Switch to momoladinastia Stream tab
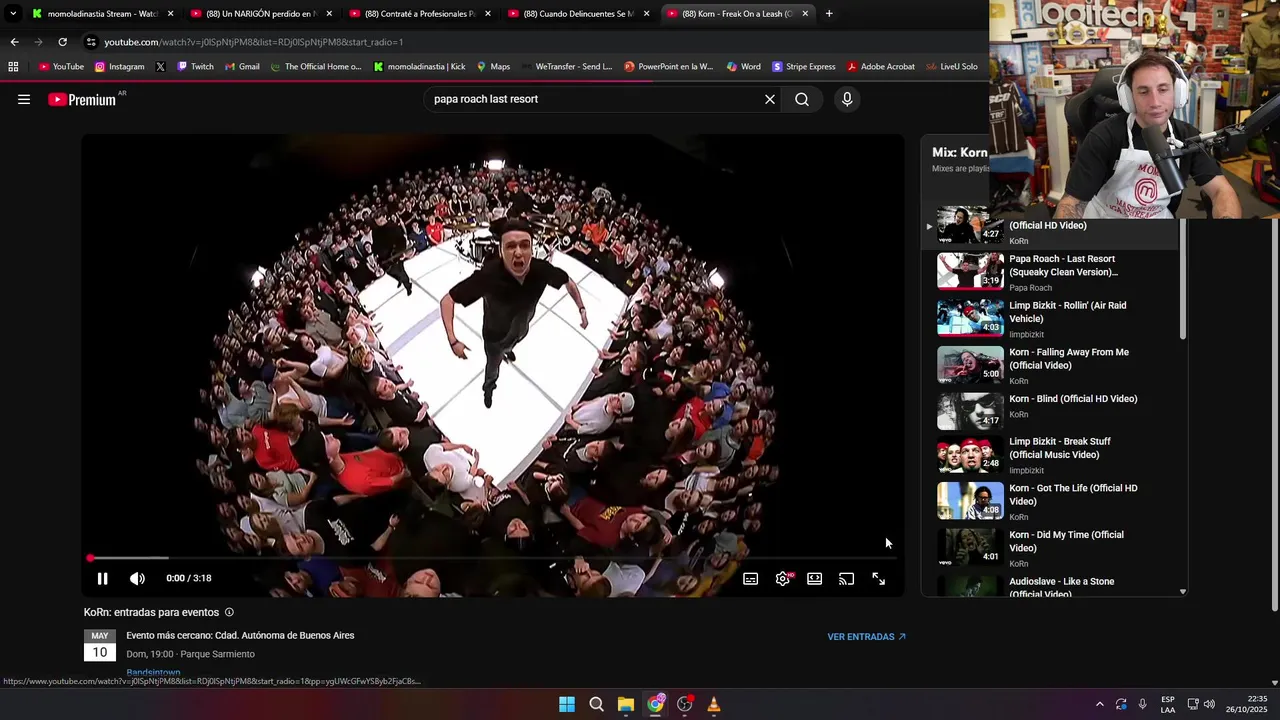This screenshot has height=720, width=1280. [102, 13]
